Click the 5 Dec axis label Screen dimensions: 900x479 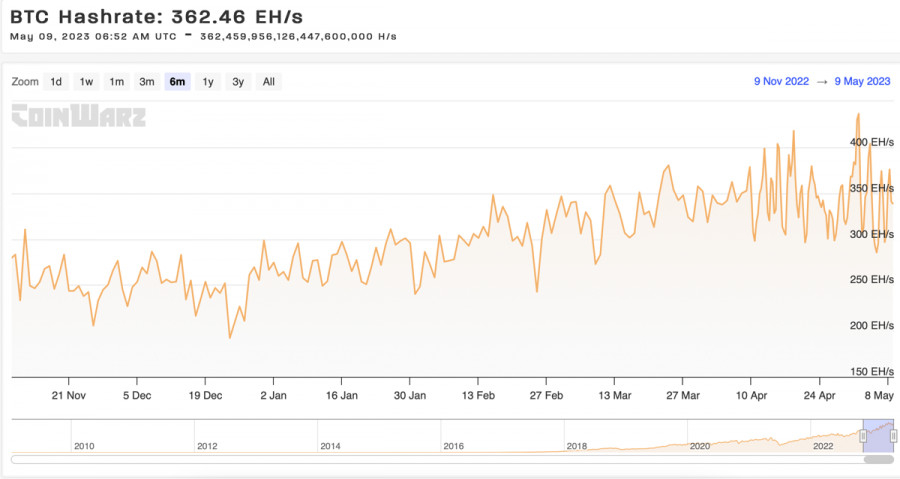click(x=137, y=395)
